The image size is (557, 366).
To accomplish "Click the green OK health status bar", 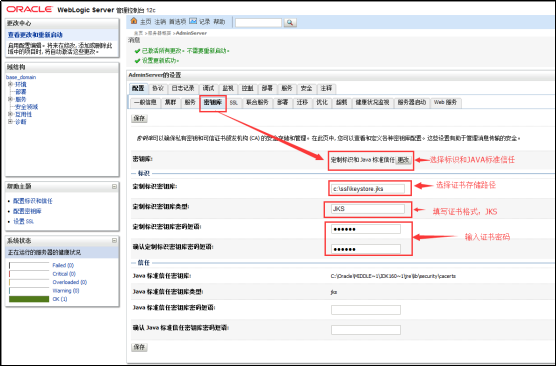I will tap(29, 299).
